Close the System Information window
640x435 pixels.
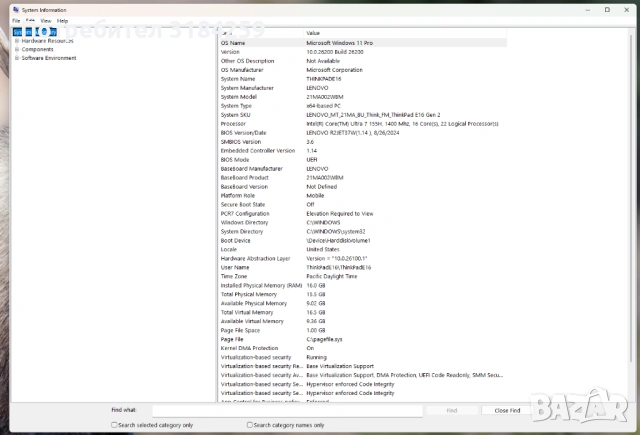[627, 10]
